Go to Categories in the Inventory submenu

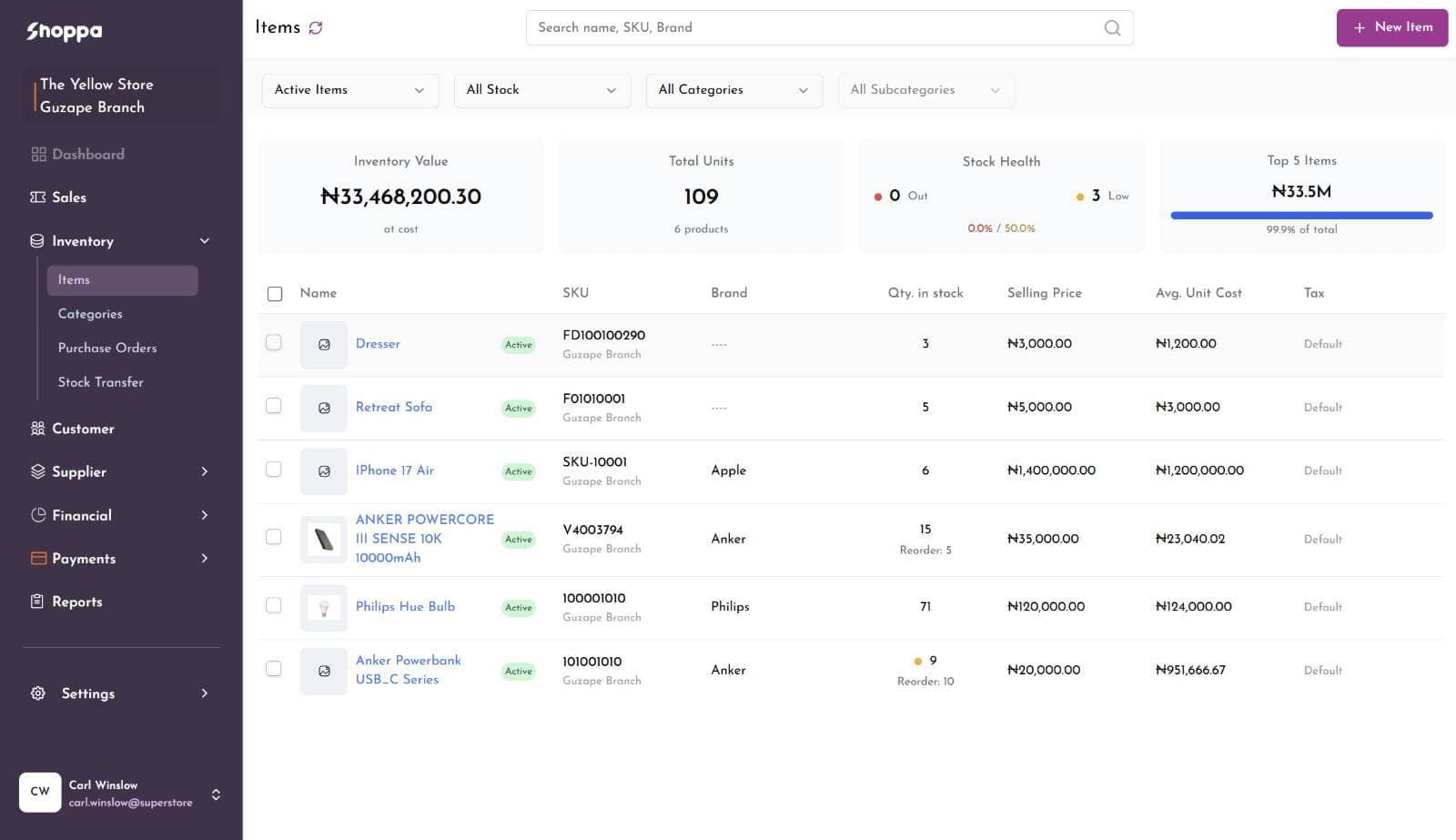click(90, 314)
